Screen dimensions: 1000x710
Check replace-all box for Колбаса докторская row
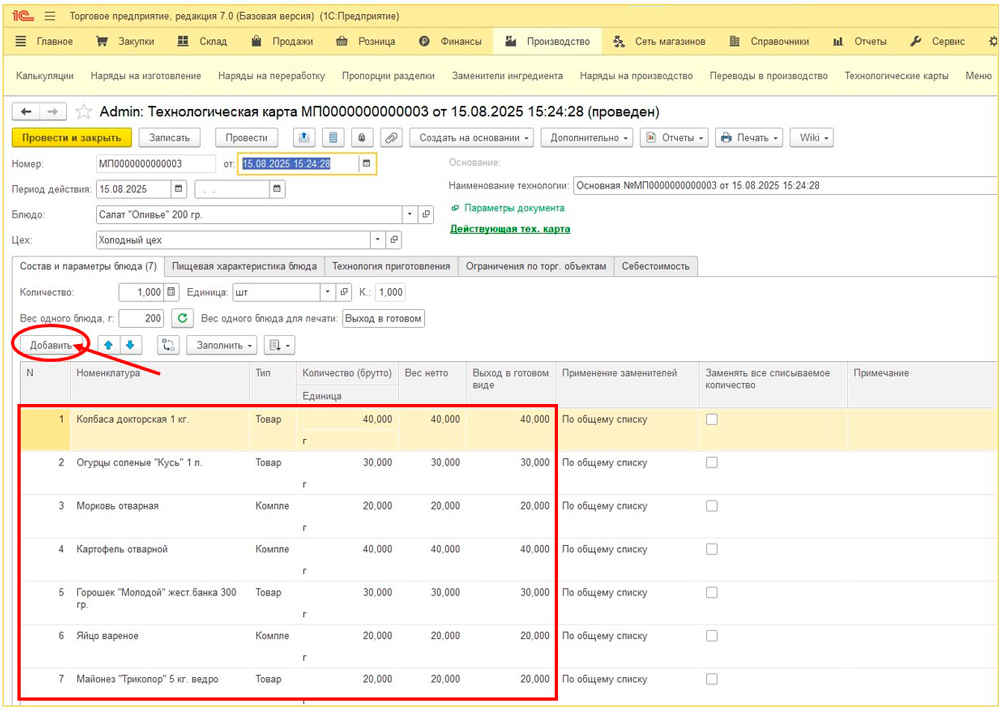[x=711, y=420]
